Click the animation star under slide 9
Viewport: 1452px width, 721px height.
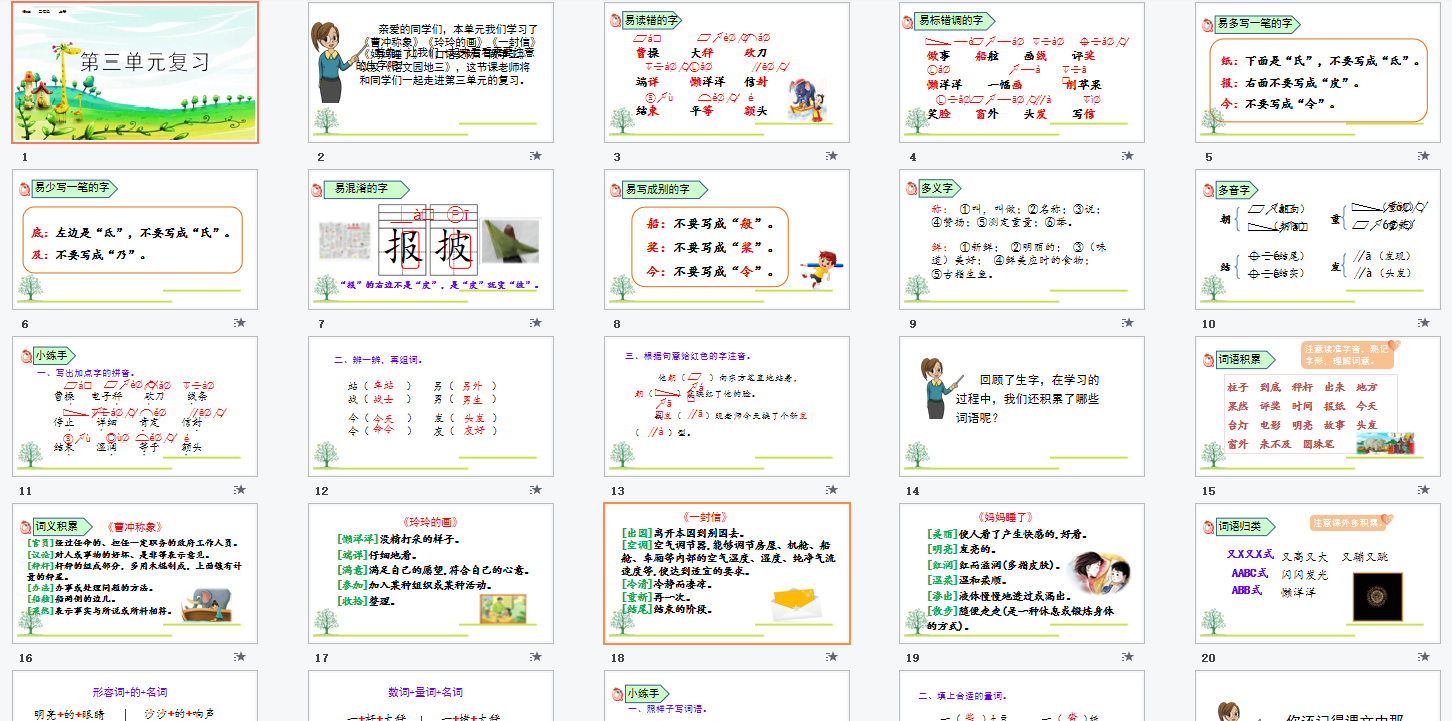[x=1127, y=323]
